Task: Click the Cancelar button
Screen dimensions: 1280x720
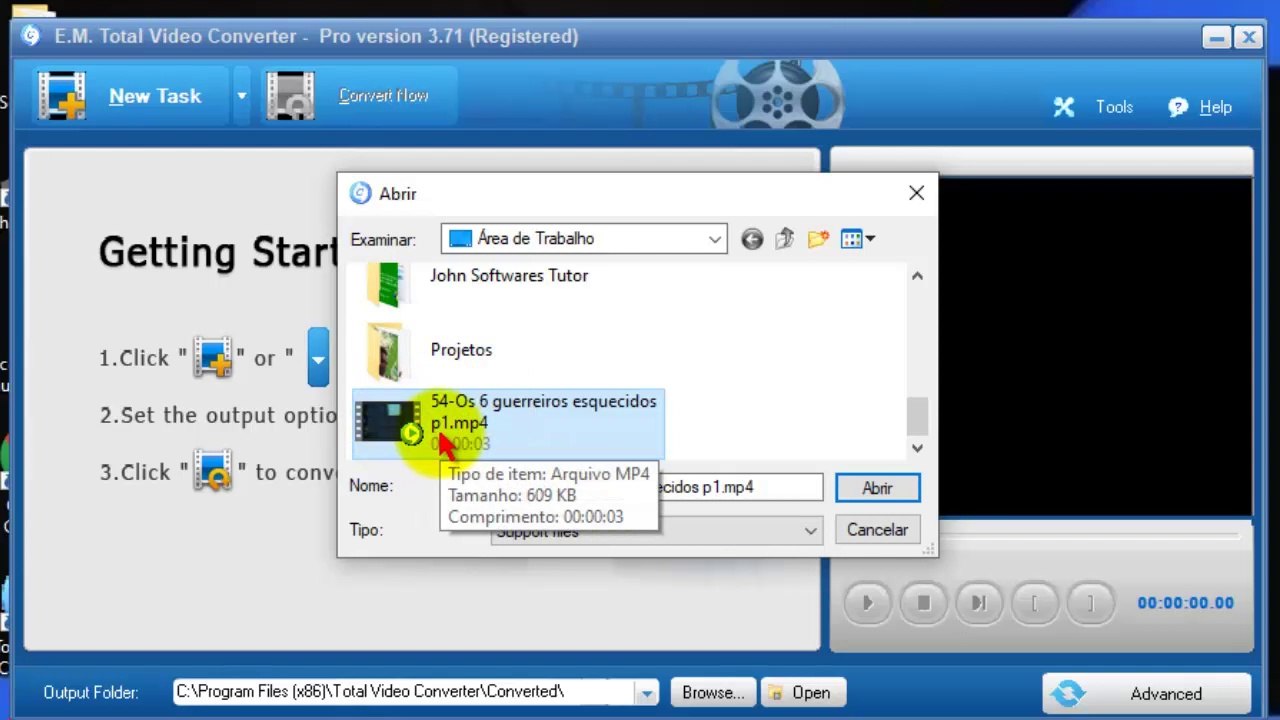Action: pyautogui.click(x=877, y=530)
